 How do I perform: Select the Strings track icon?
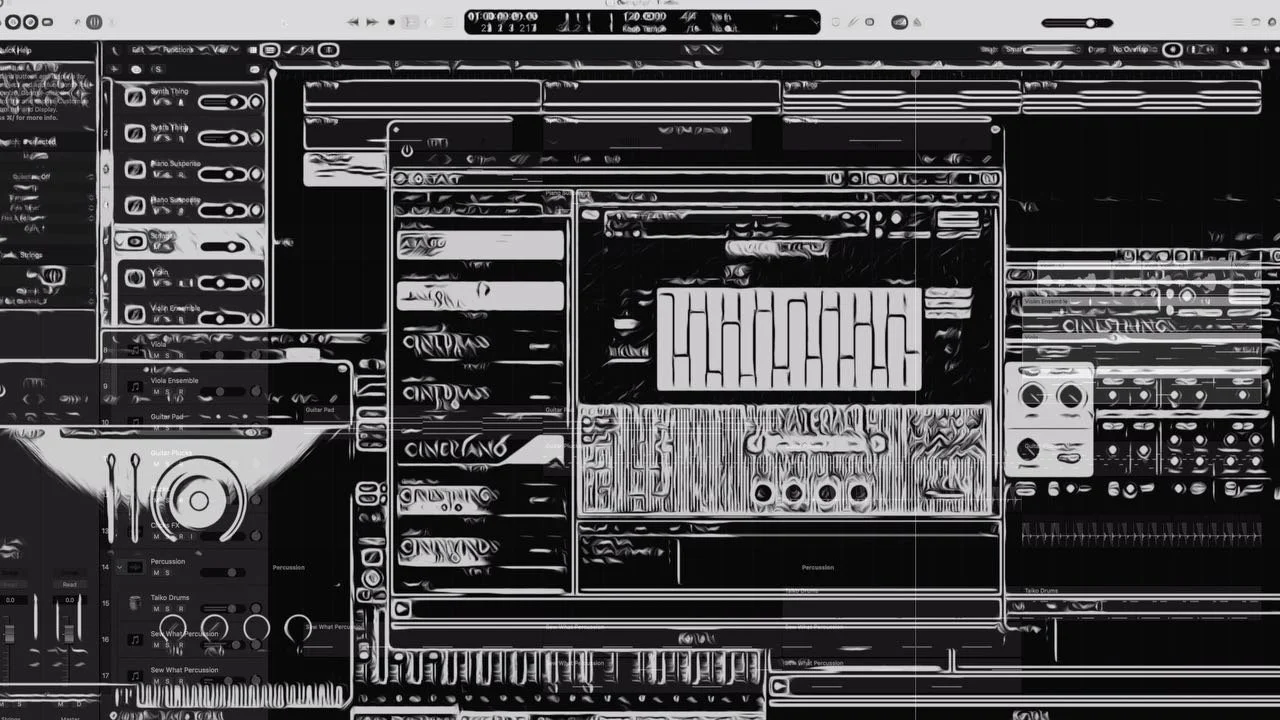pos(135,241)
